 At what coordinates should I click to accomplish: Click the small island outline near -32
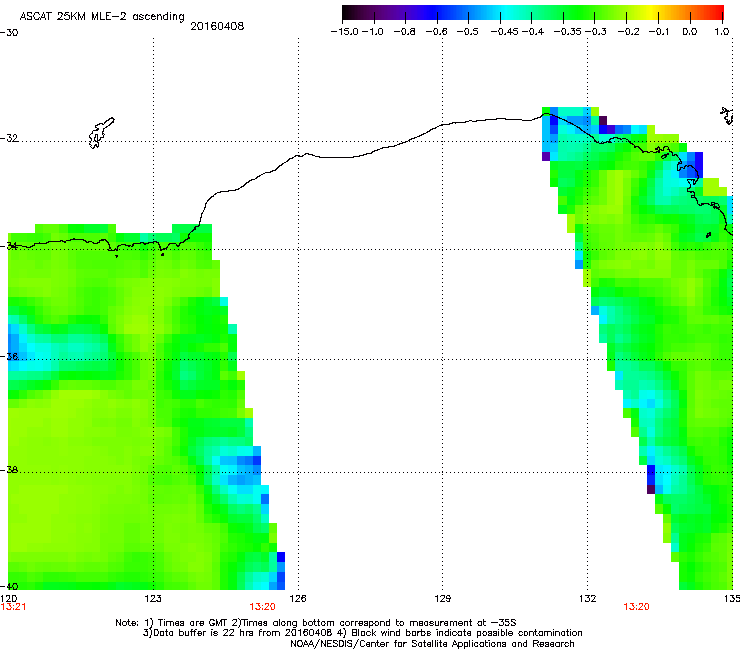click(101, 133)
